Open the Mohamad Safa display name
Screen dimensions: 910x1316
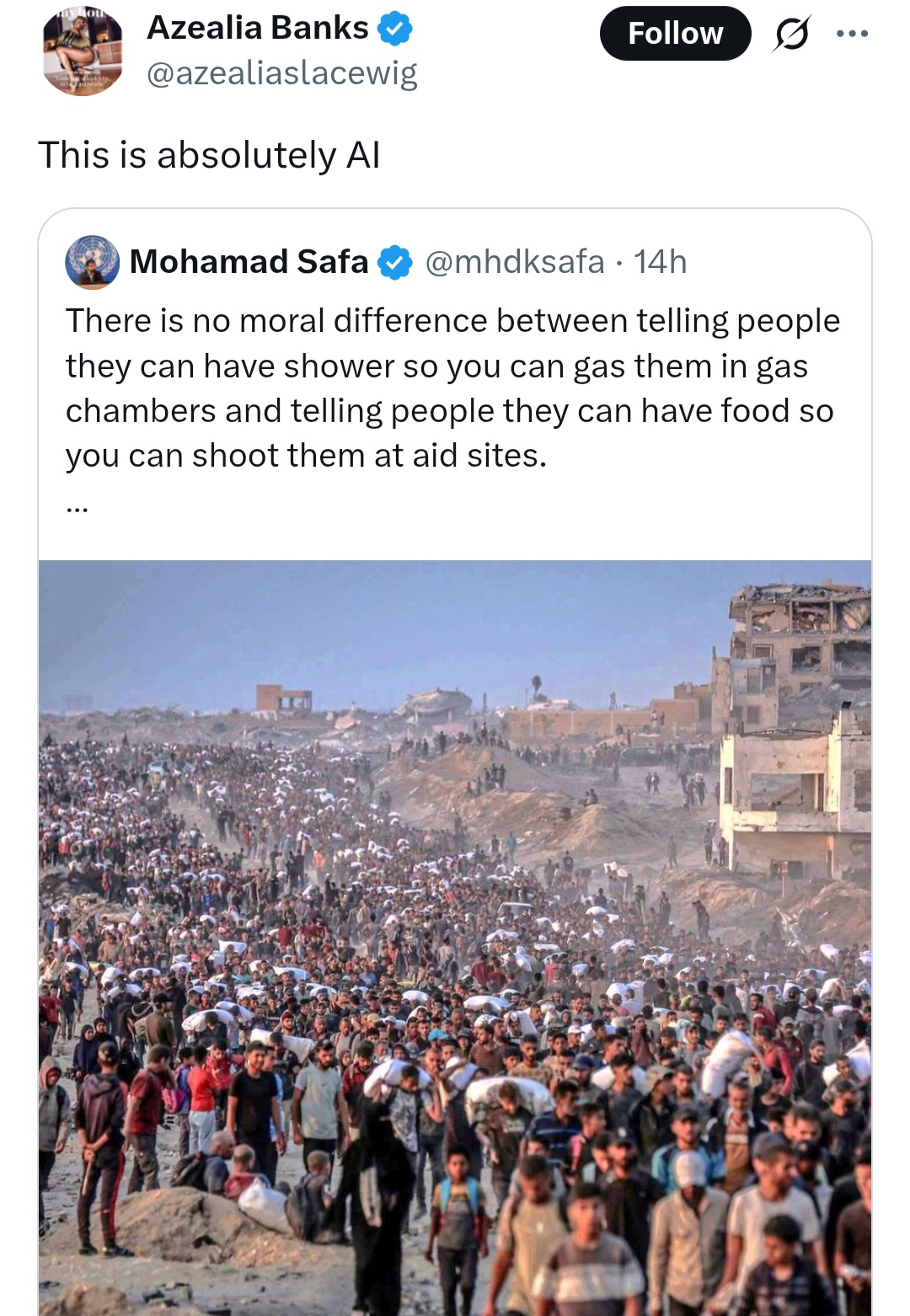(x=249, y=262)
